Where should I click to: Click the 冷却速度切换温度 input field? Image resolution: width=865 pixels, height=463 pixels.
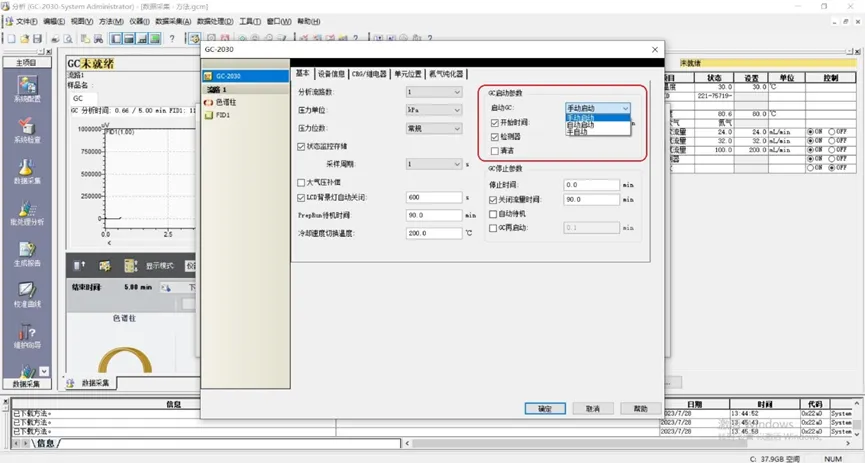click(x=432, y=233)
